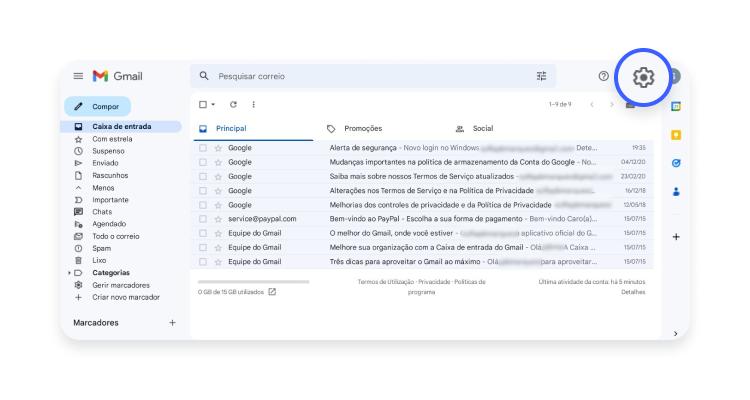Open Com estrela folder

click(x=112, y=139)
